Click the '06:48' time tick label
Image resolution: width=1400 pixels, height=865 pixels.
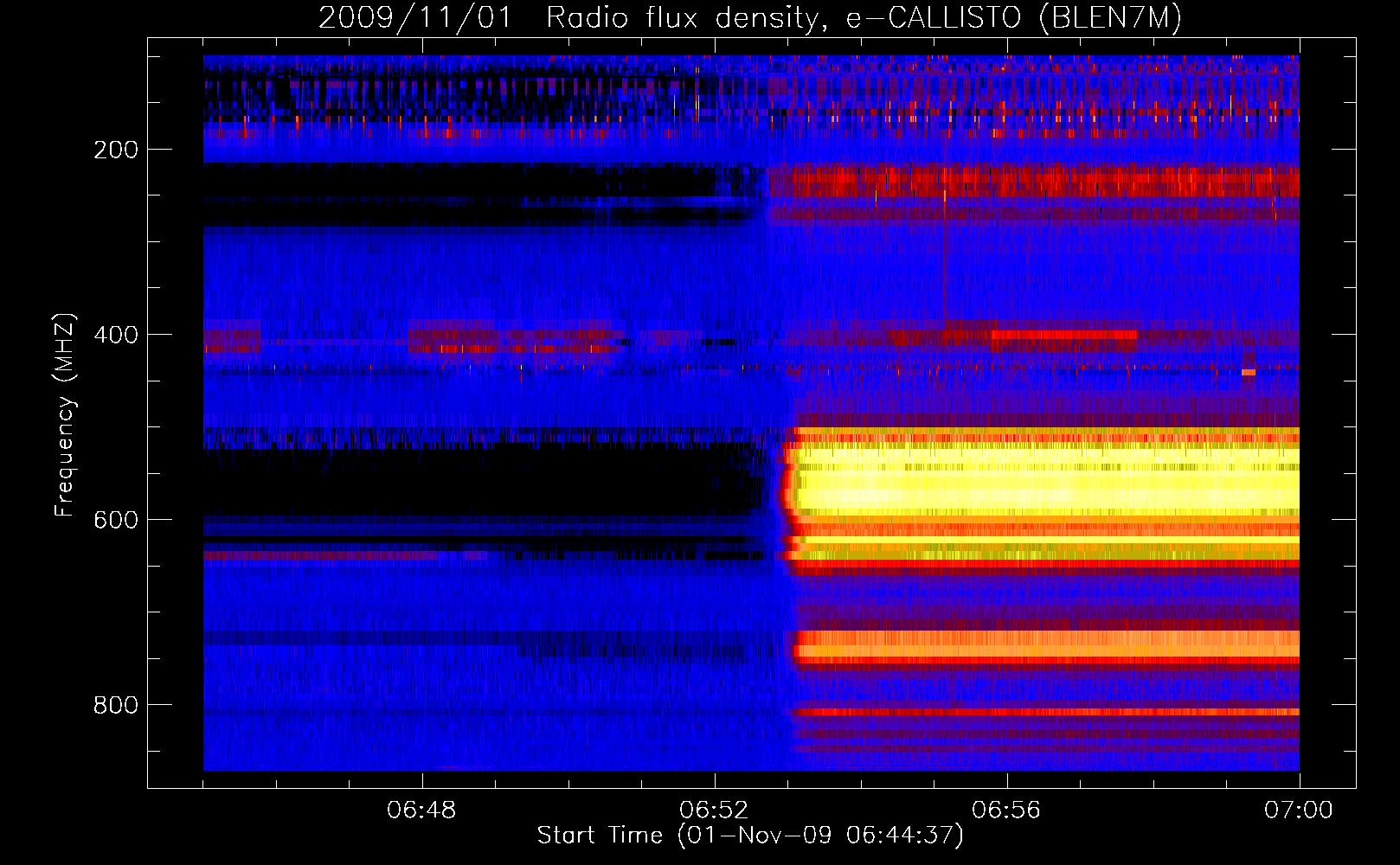[x=421, y=810]
